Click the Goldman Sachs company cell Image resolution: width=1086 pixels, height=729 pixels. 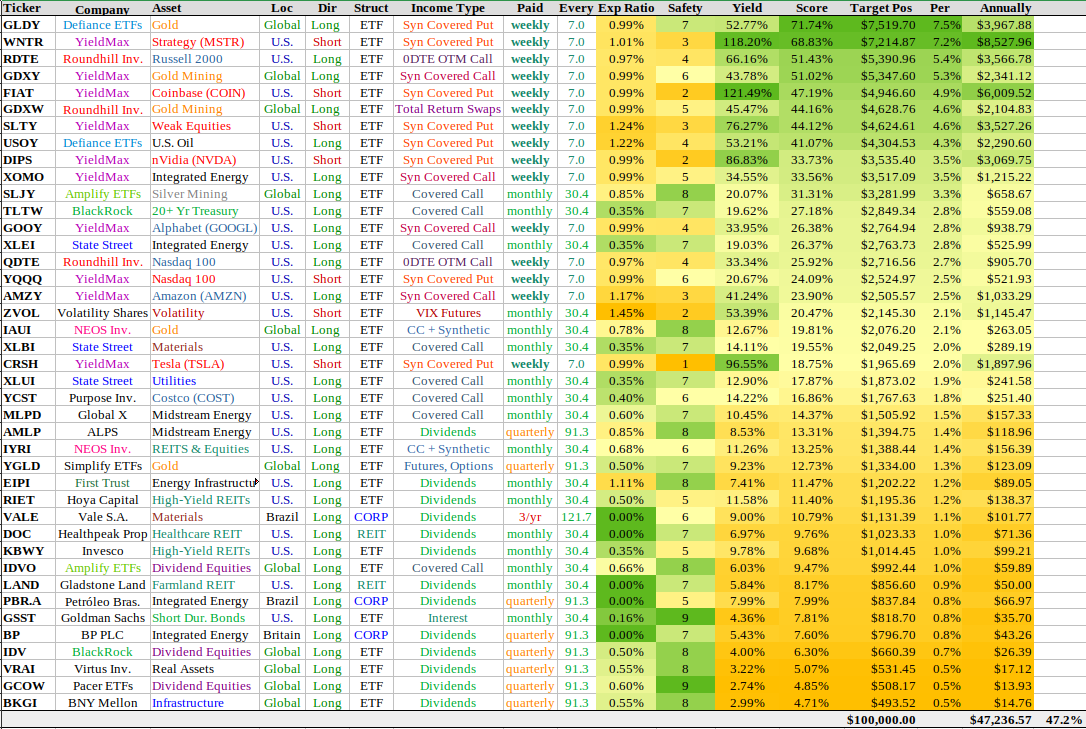(x=103, y=618)
